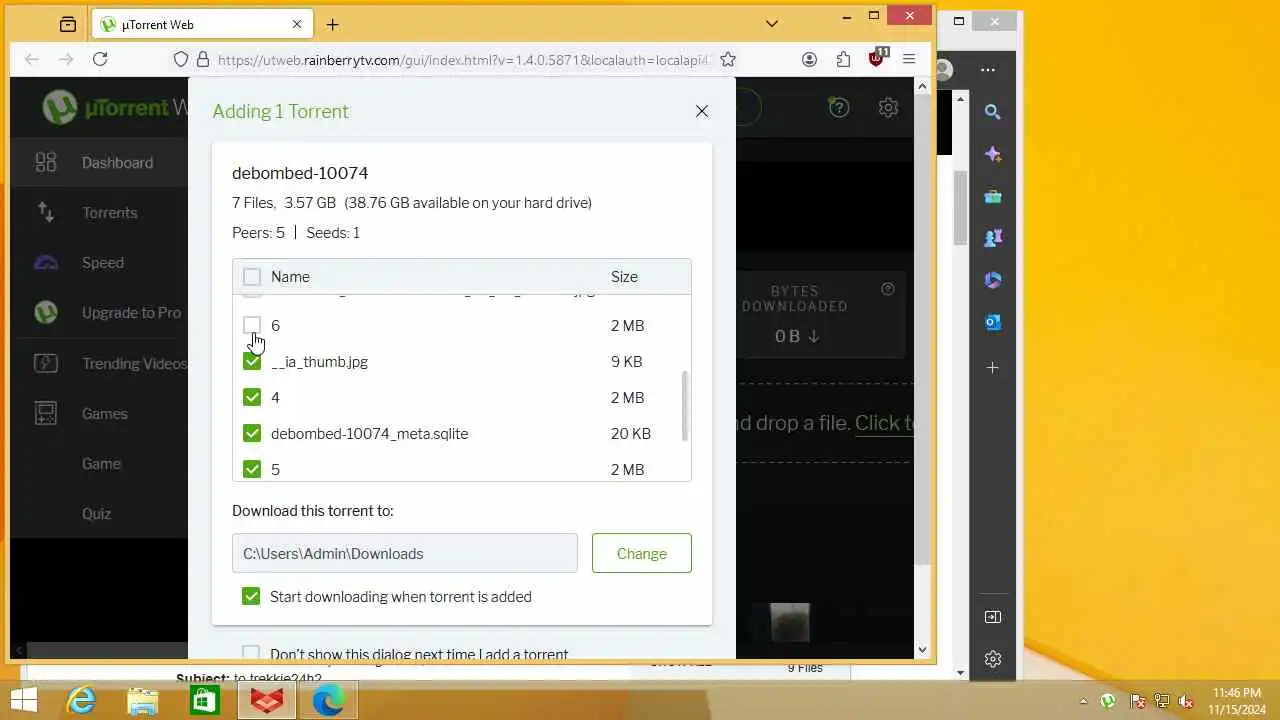Launch Internet Explorer from taskbar
This screenshot has height=720, width=1280.
[80, 700]
